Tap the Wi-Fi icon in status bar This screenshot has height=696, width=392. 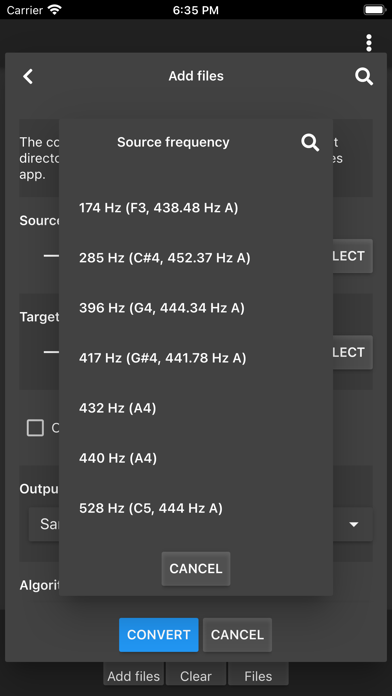tap(55, 10)
